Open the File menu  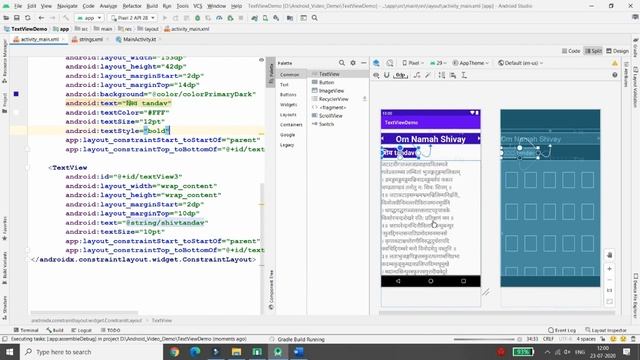pos(18,6)
